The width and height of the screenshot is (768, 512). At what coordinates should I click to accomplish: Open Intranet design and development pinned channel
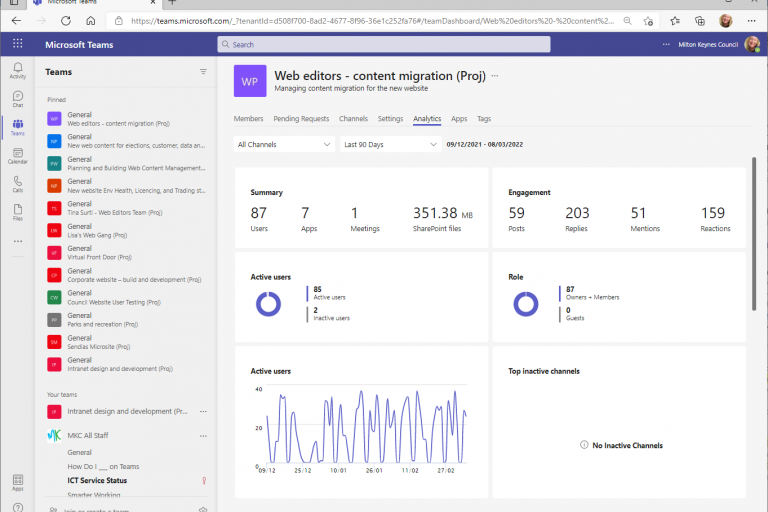click(126, 365)
